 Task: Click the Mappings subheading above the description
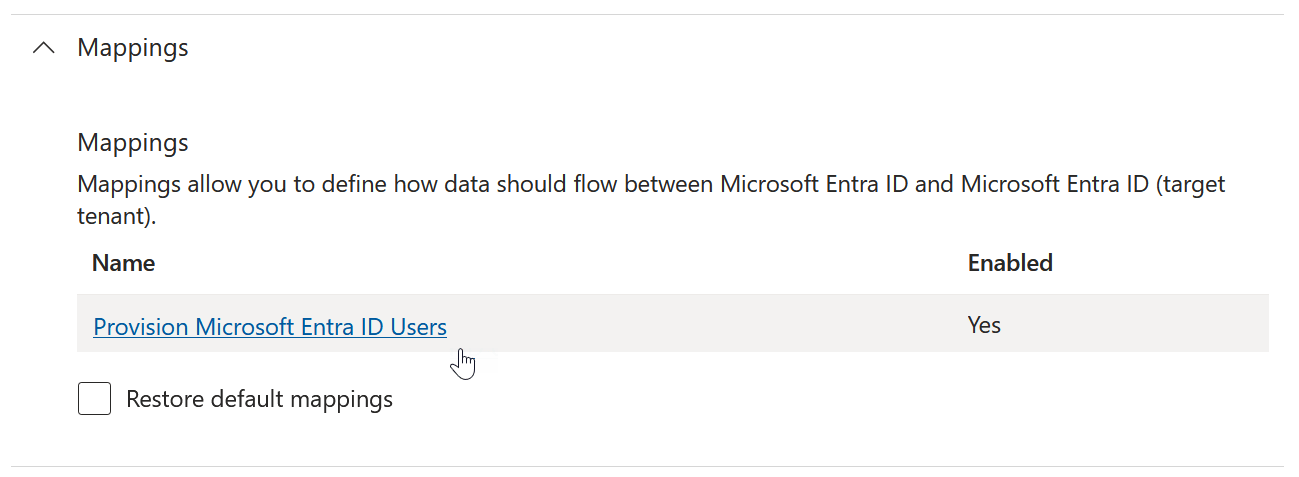click(133, 142)
